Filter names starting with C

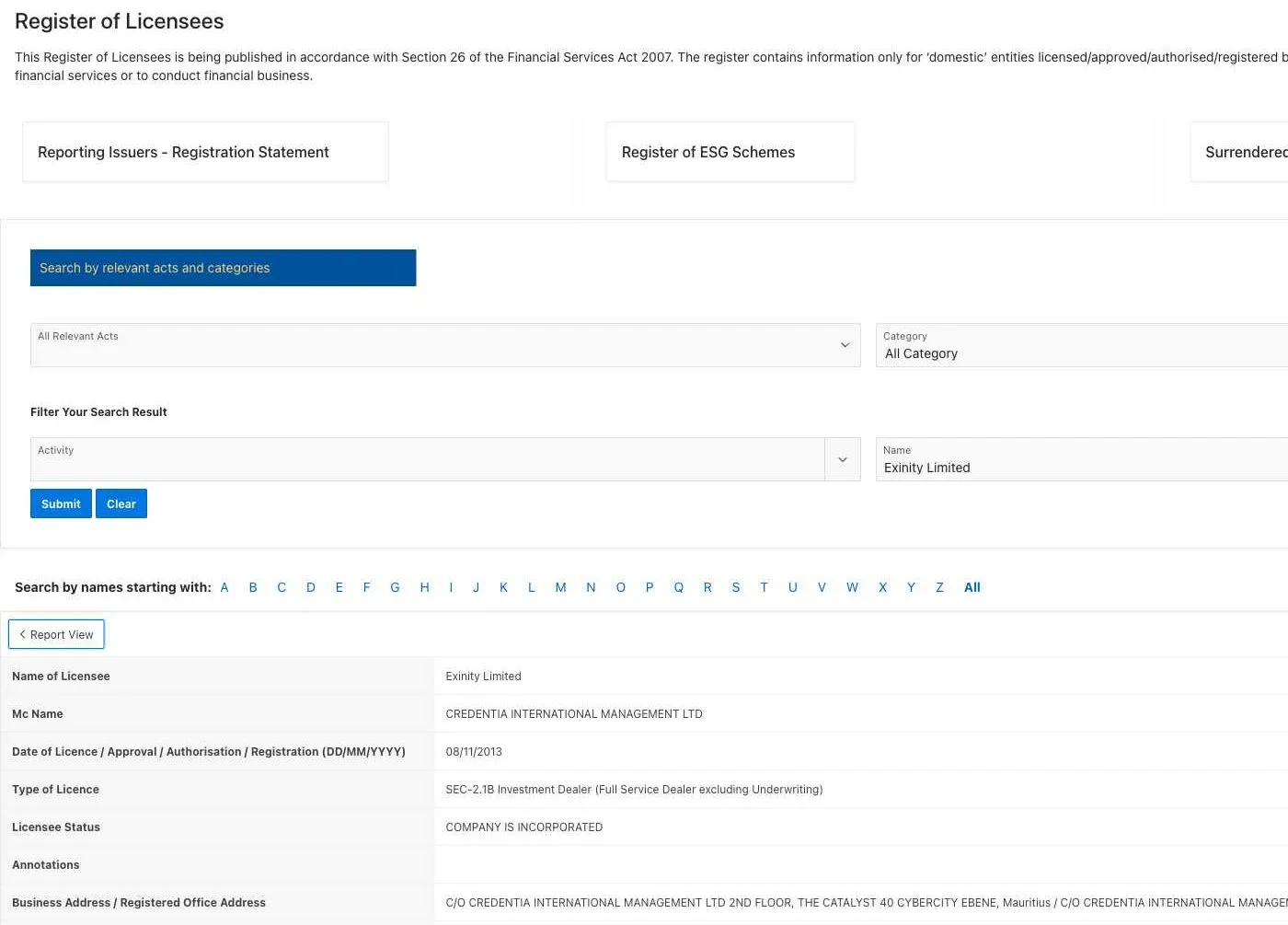[x=282, y=587]
